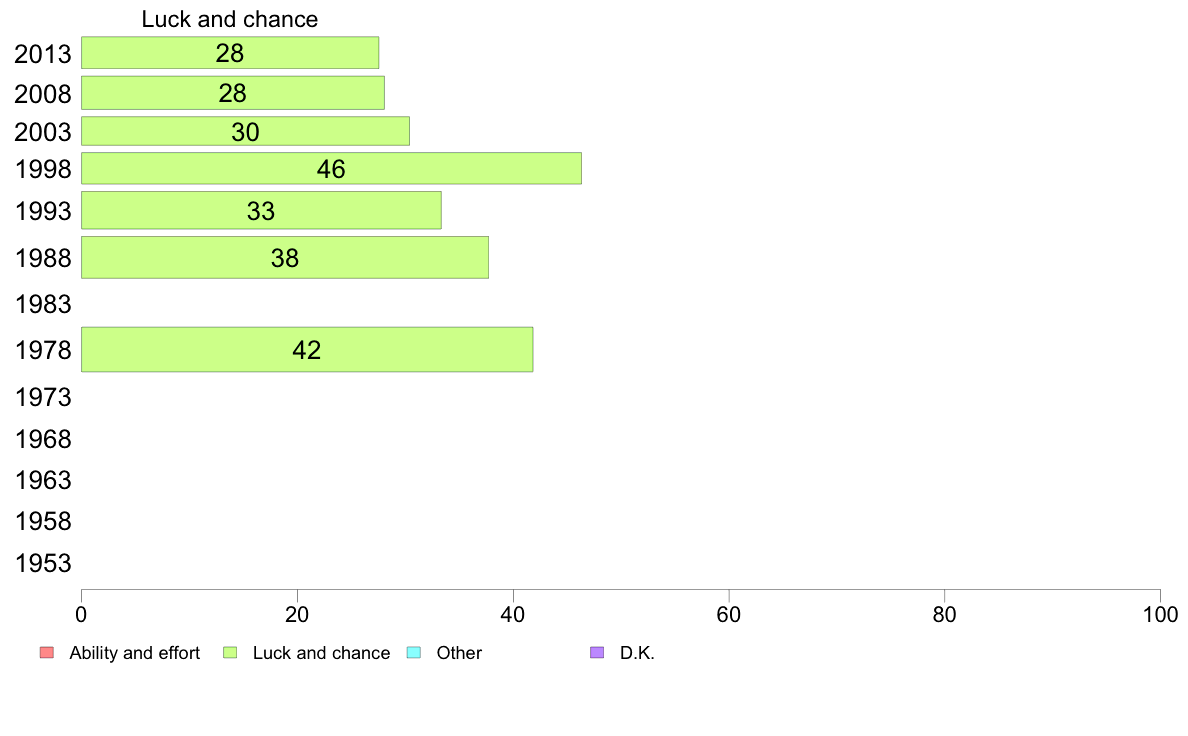
Task: Select the 1988 bar labeled 38
Action: point(285,257)
